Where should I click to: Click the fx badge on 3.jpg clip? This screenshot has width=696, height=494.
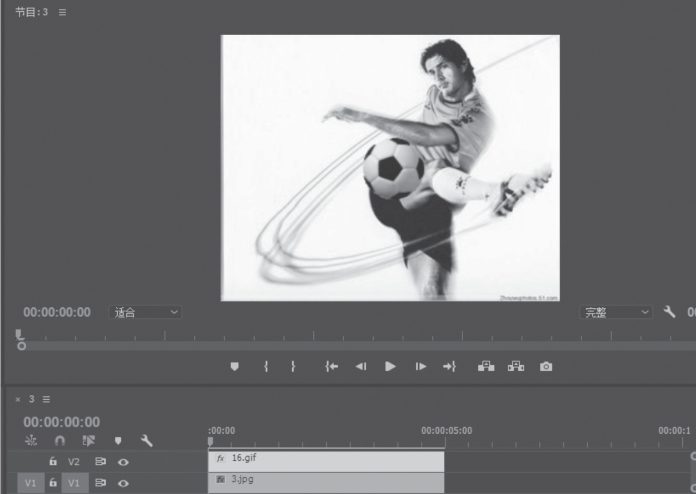[220, 479]
